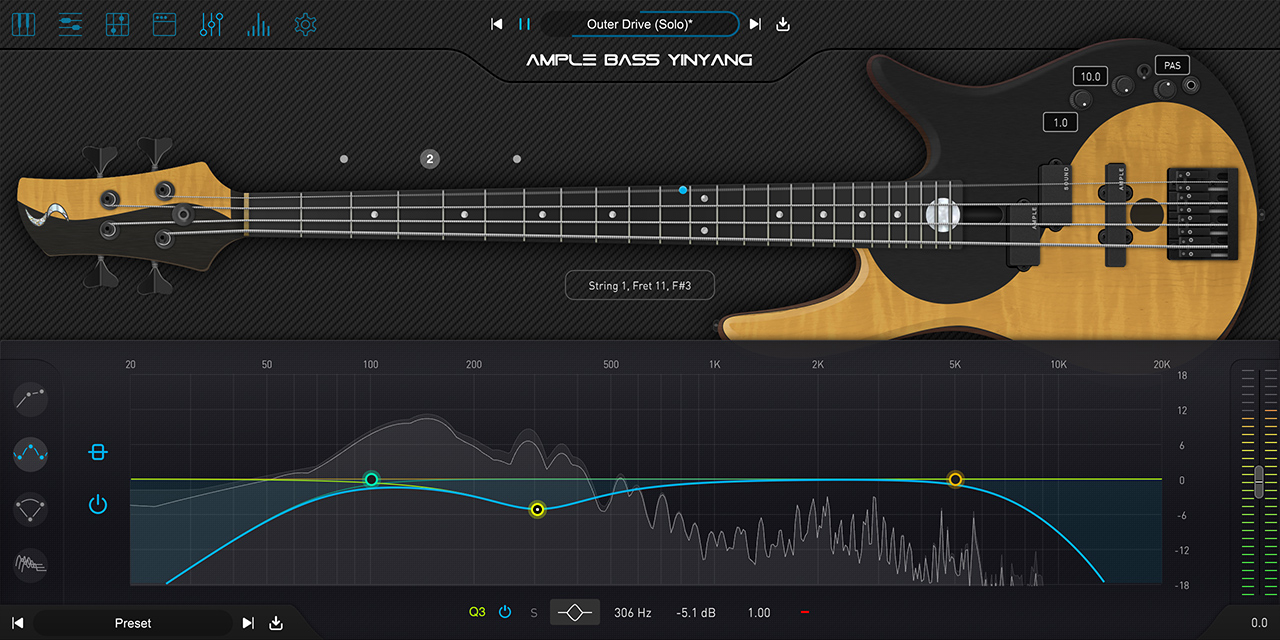Go to next instrument preset
The image size is (1280, 640).
click(x=755, y=24)
